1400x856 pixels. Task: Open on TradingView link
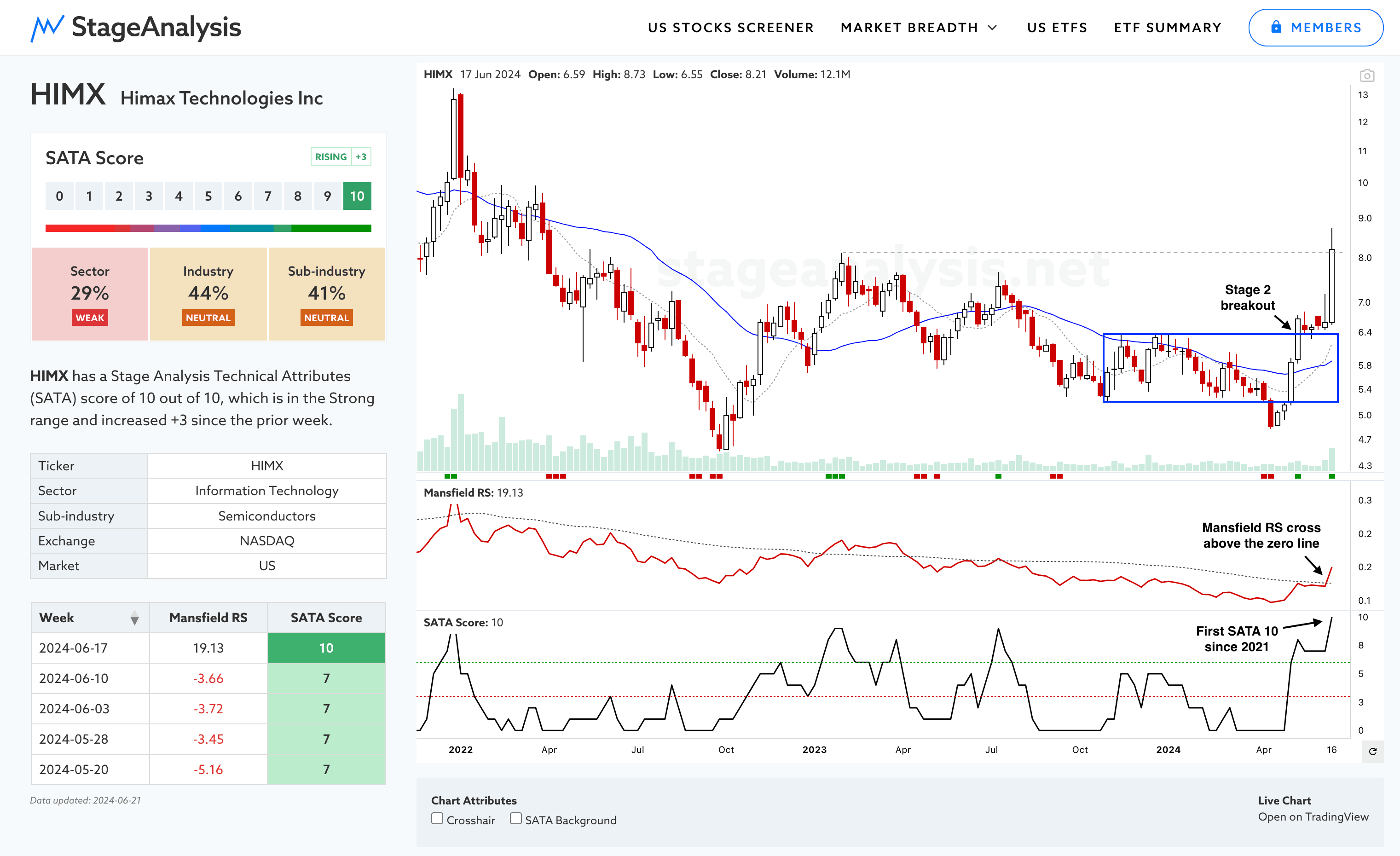(1313, 816)
